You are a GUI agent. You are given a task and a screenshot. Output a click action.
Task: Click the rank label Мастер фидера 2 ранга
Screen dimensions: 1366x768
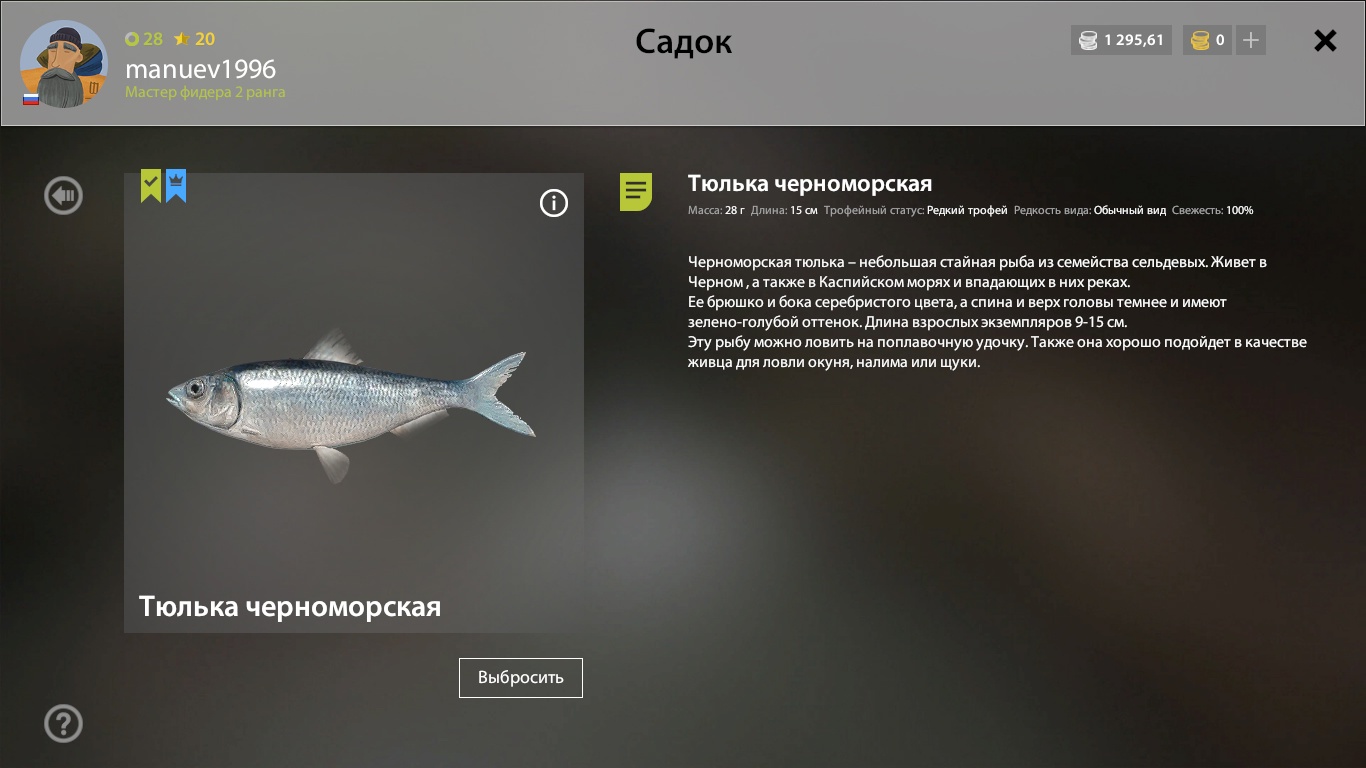pos(205,92)
